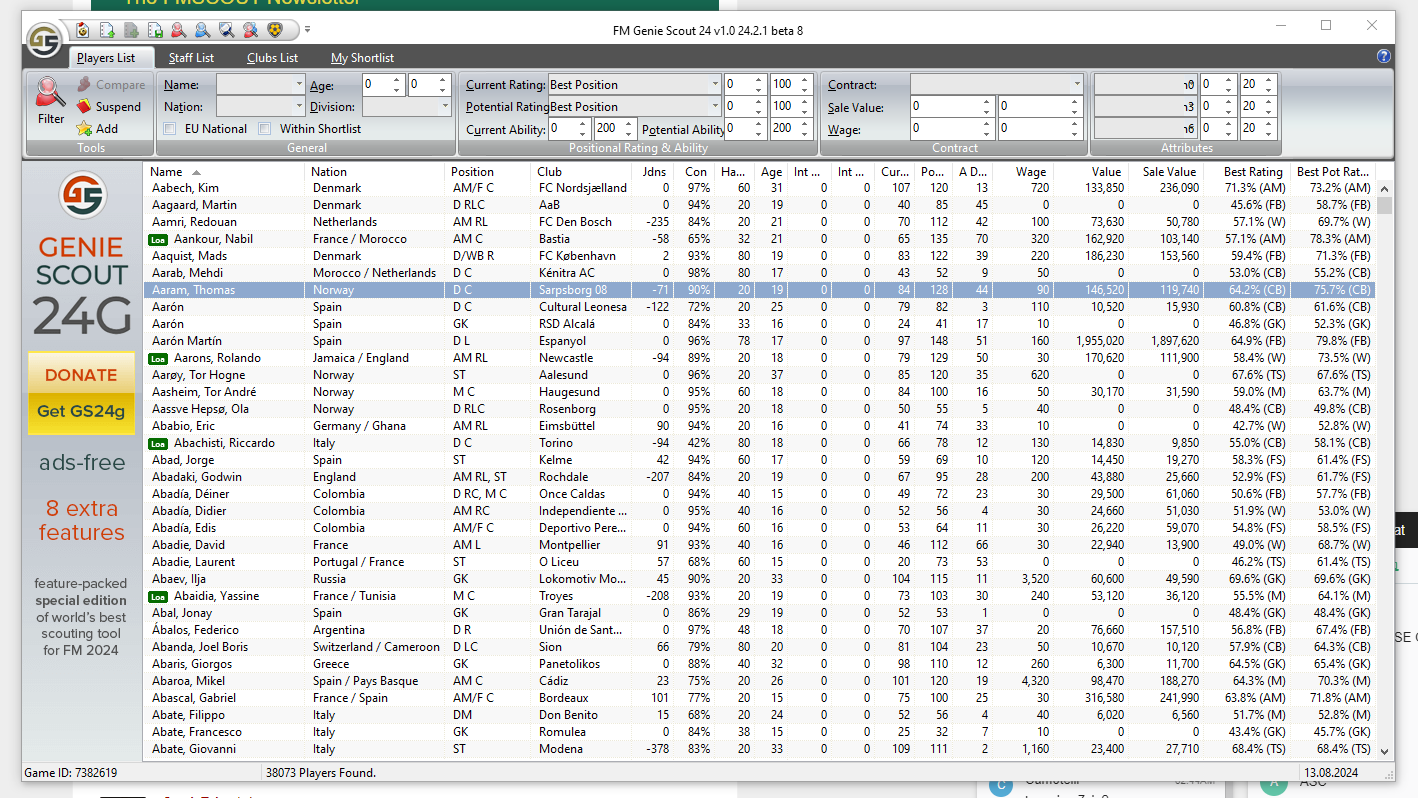
Task: Sort the table by Name column header
Action: 224,172
